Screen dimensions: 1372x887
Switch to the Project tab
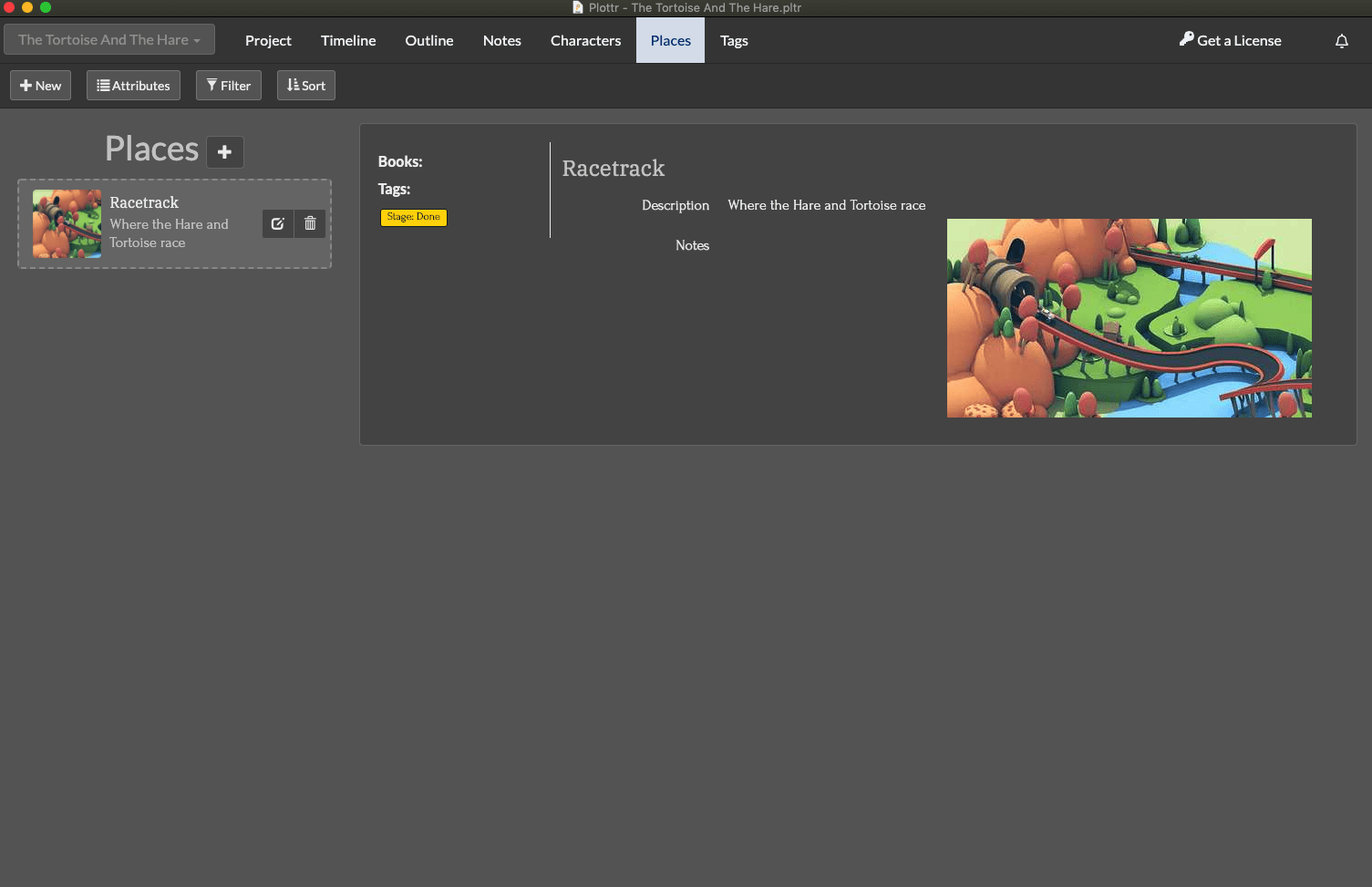point(268,41)
